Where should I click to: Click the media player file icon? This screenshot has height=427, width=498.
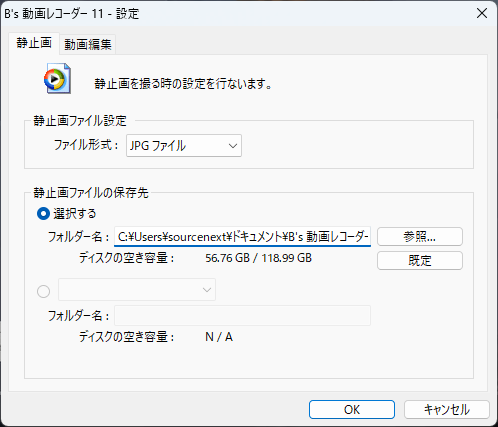tap(57, 78)
